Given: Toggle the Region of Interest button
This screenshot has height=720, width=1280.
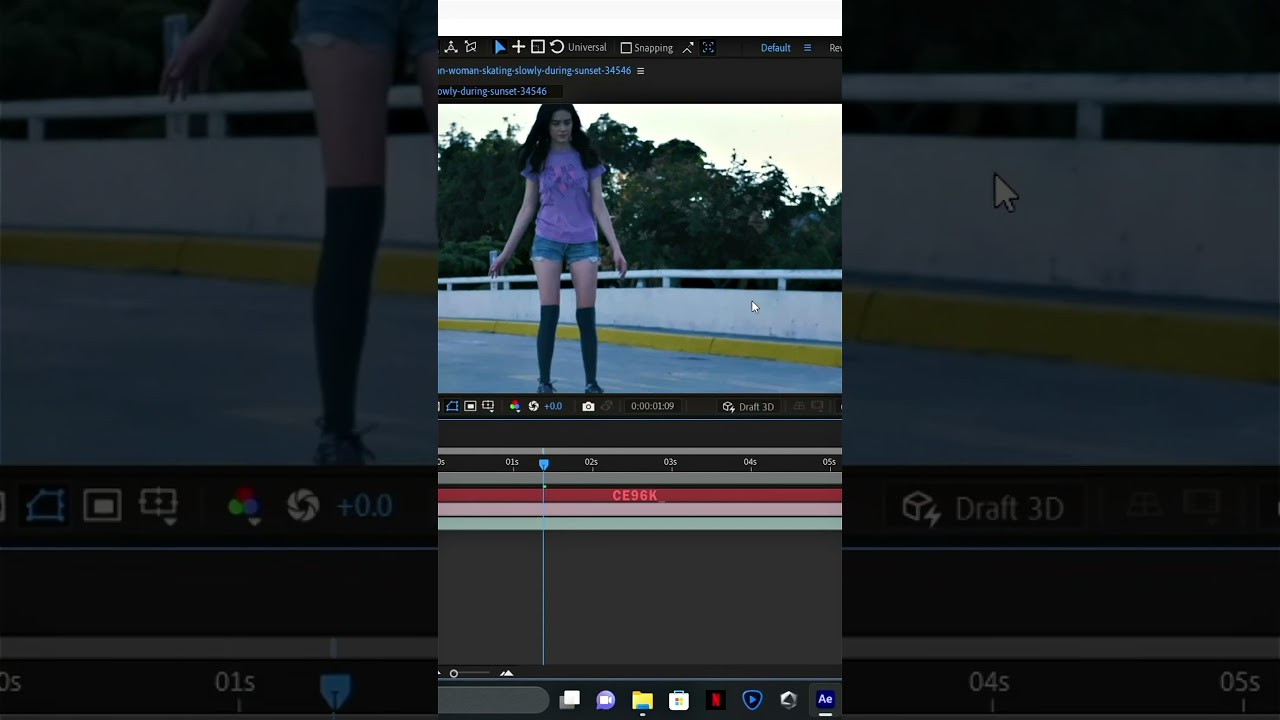Looking at the screenshot, I should point(470,406).
